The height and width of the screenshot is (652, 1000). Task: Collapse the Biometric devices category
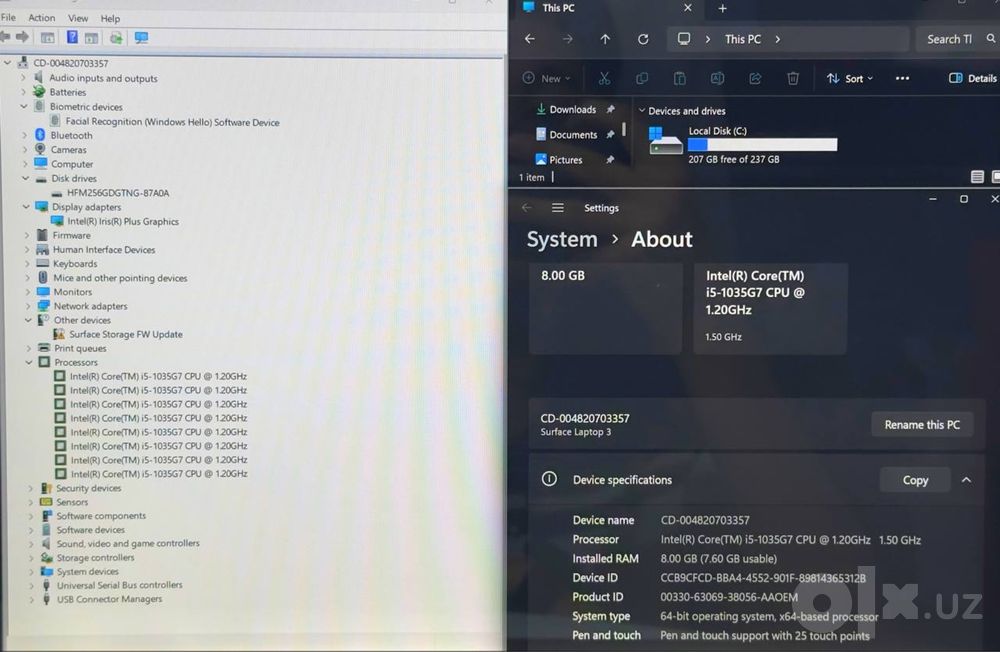(24, 107)
